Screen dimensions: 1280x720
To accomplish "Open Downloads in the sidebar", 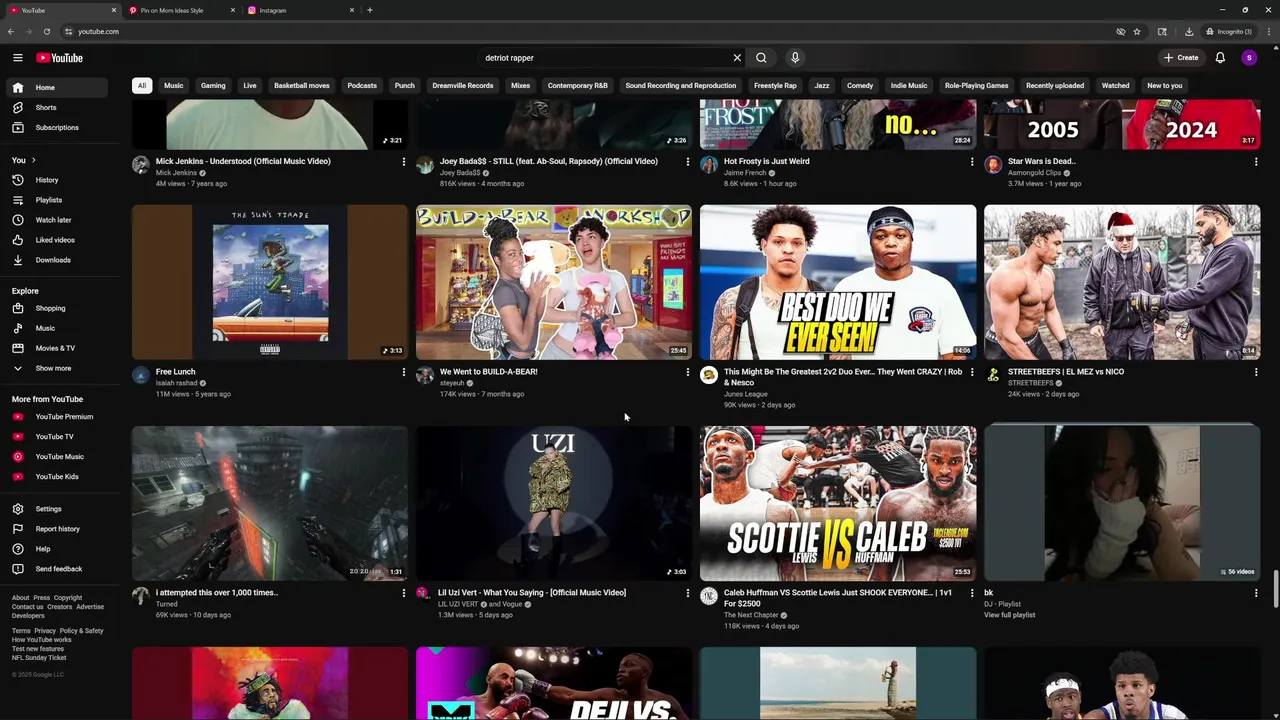I will click(x=56, y=260).
